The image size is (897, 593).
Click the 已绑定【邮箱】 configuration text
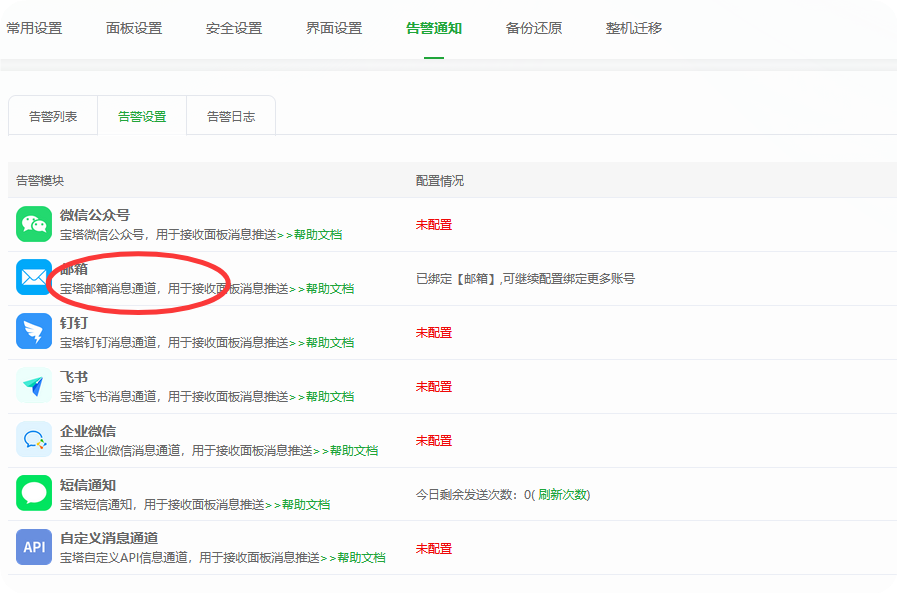525,279
